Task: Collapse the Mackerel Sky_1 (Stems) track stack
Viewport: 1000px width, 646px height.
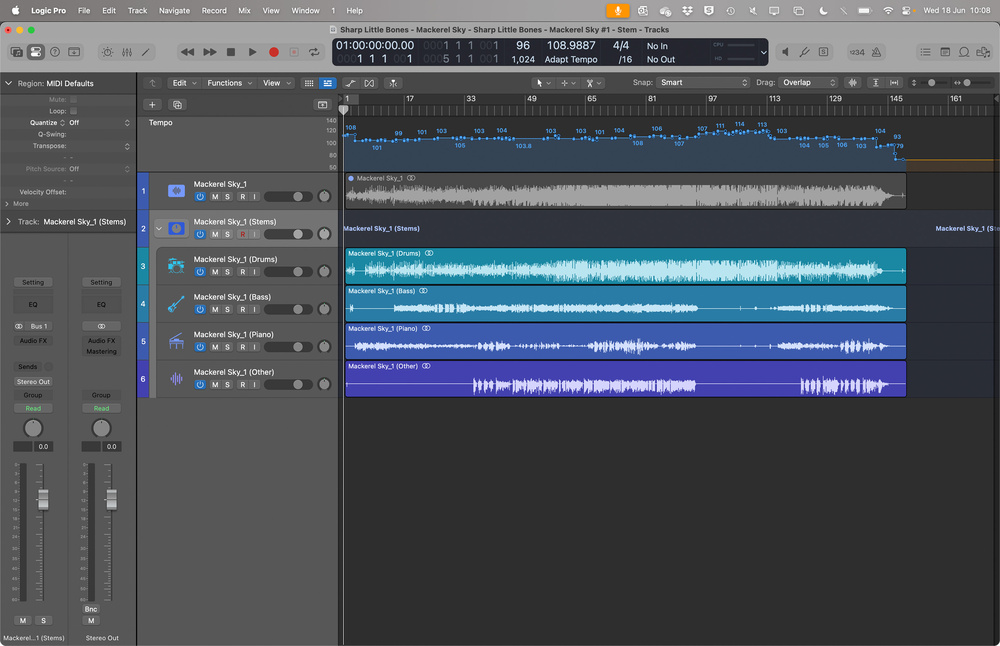Action: coord(159,228)
